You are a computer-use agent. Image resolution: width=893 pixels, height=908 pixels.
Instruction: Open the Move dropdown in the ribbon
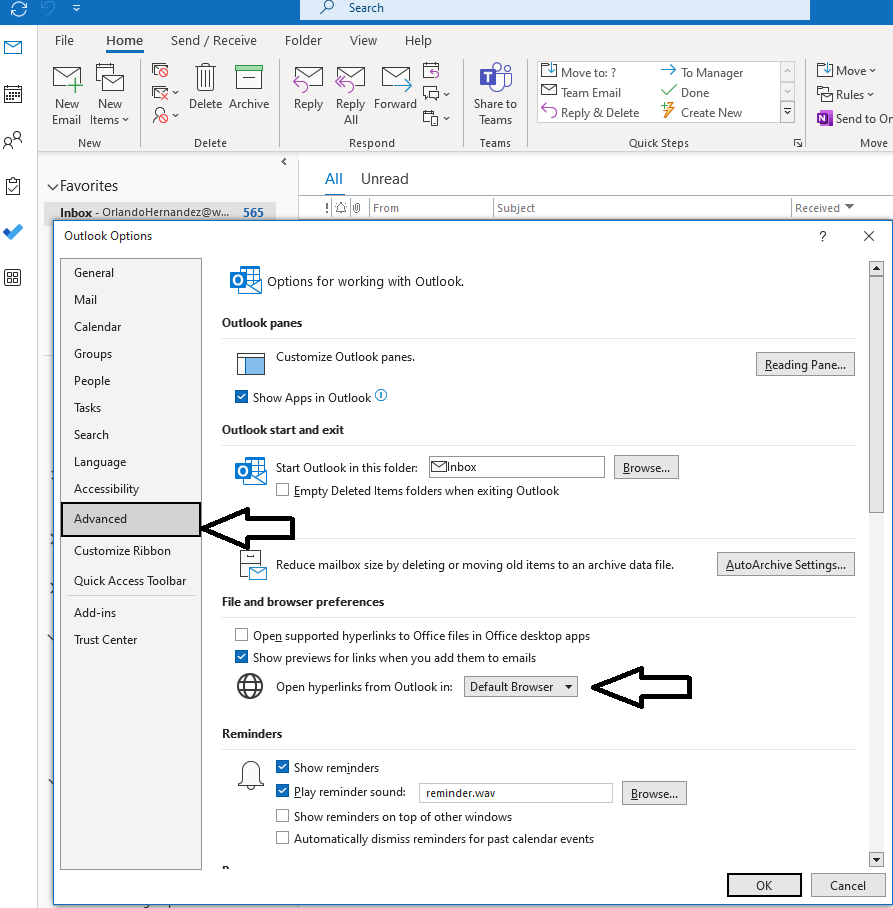(x=847, y=70)
